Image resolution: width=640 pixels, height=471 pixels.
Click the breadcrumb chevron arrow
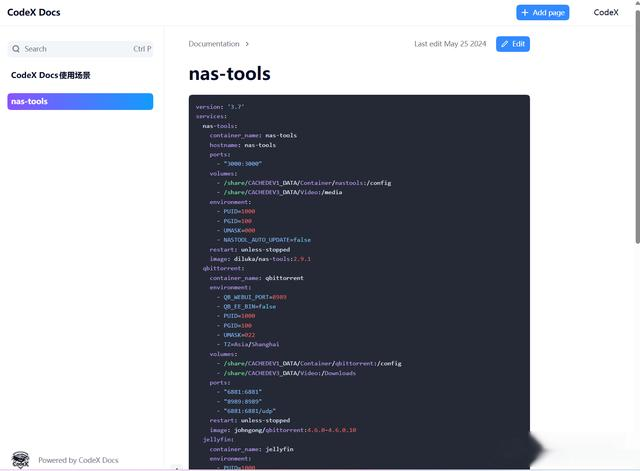click(x=247, y=44)
